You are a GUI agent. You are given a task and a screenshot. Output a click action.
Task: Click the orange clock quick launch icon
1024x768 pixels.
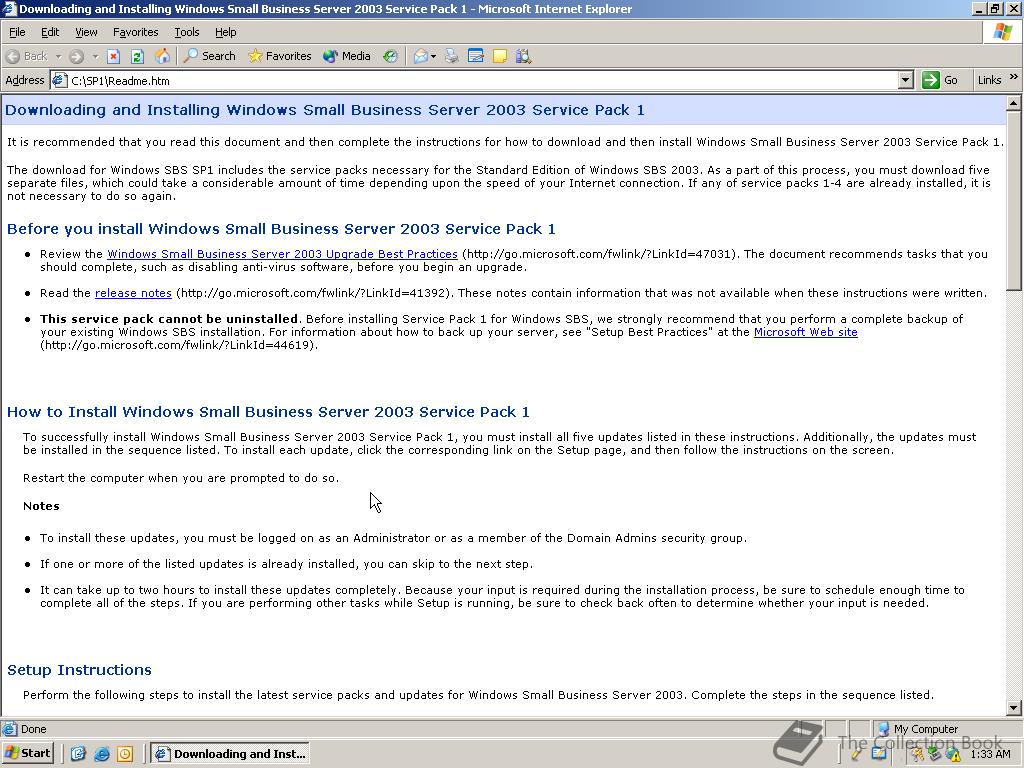125,754
